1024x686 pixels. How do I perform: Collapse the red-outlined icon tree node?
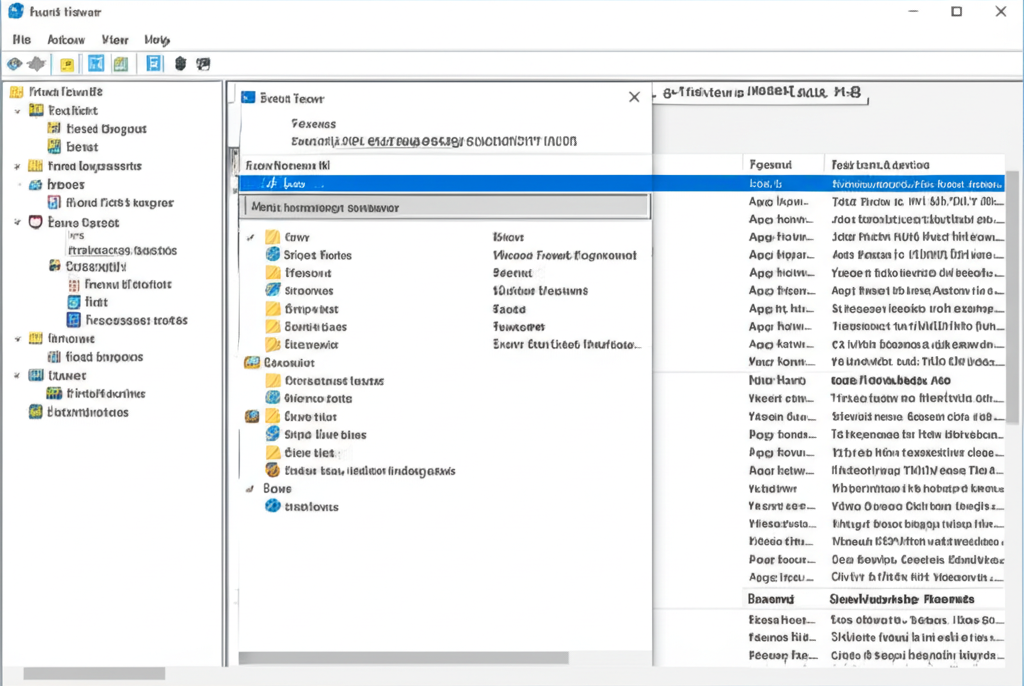[18, 222]
